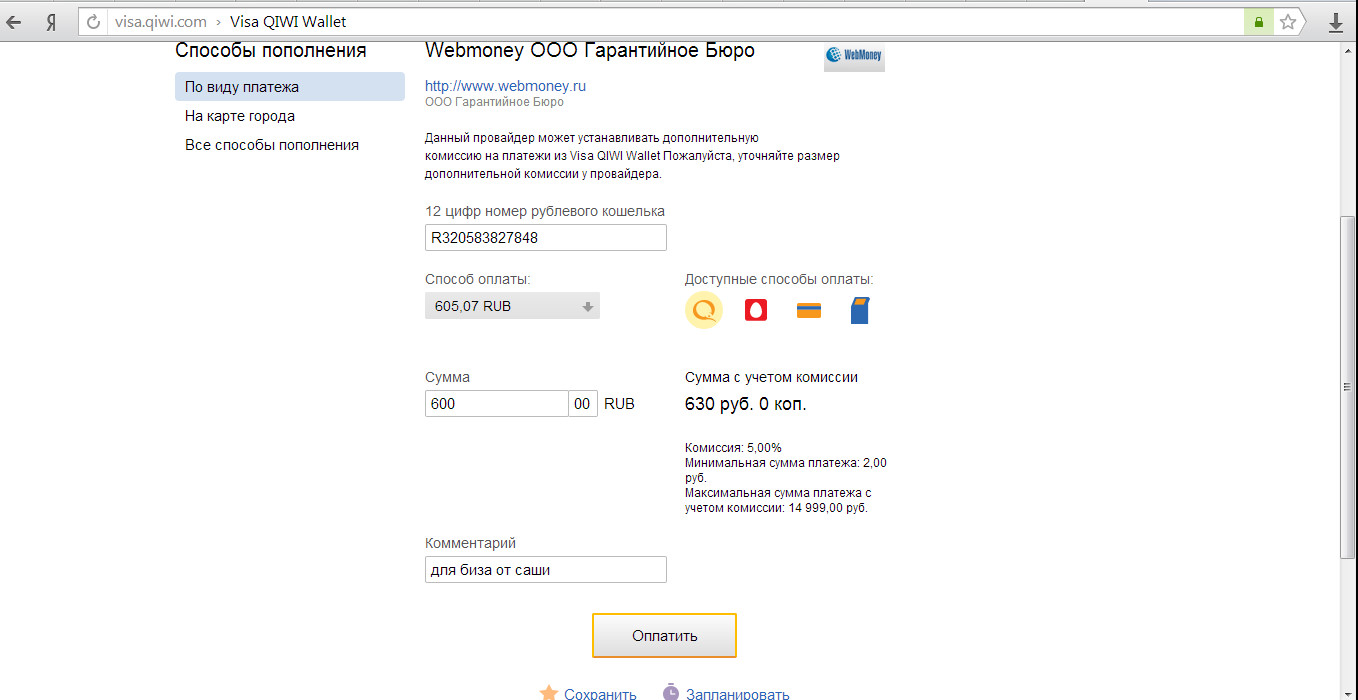This screenshot has height=700, width=1358.
Task: Click the Комментарий input field
Action: tap(546, 570)
